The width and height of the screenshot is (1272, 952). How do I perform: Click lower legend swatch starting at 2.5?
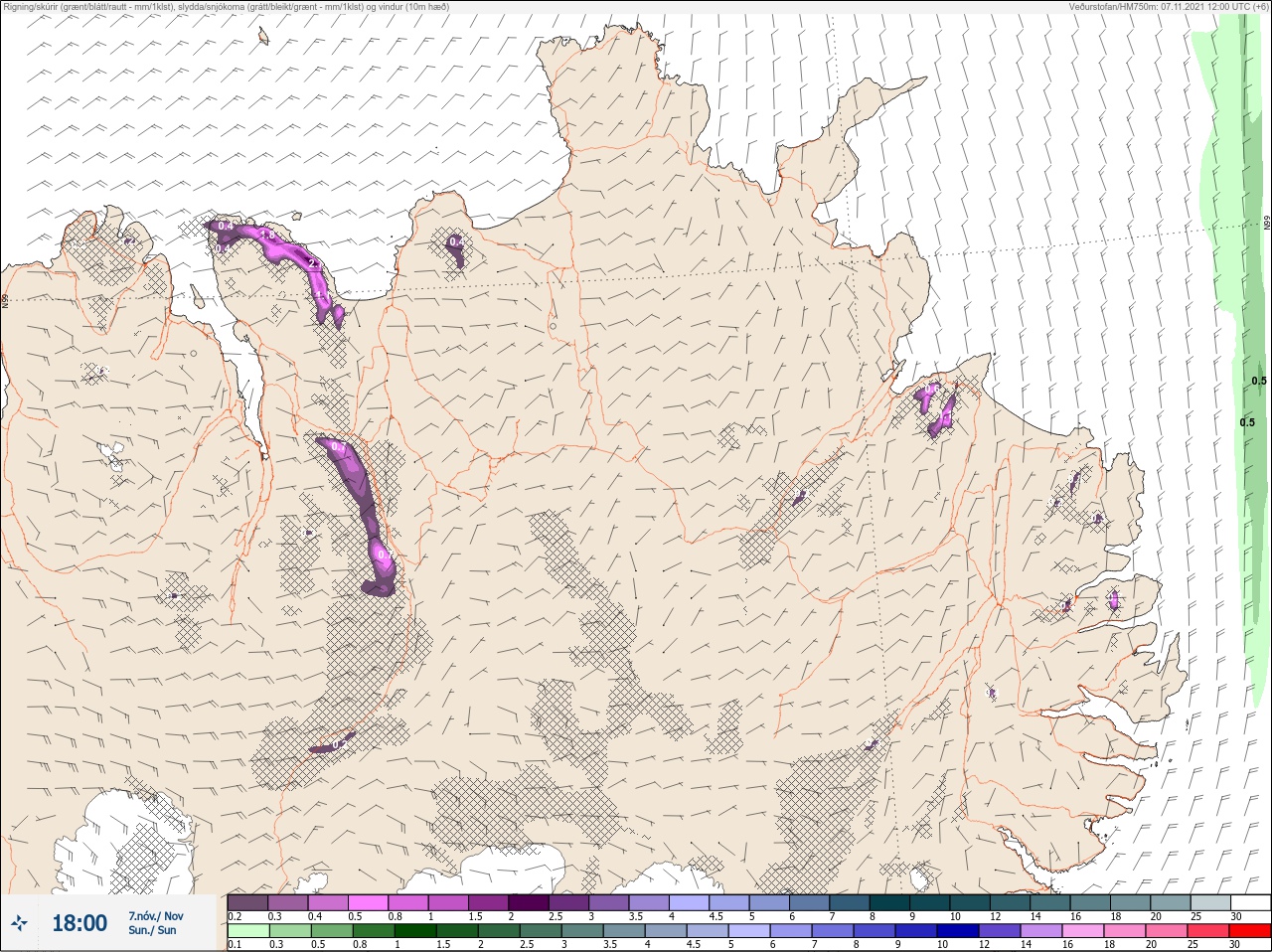[541, 931]
